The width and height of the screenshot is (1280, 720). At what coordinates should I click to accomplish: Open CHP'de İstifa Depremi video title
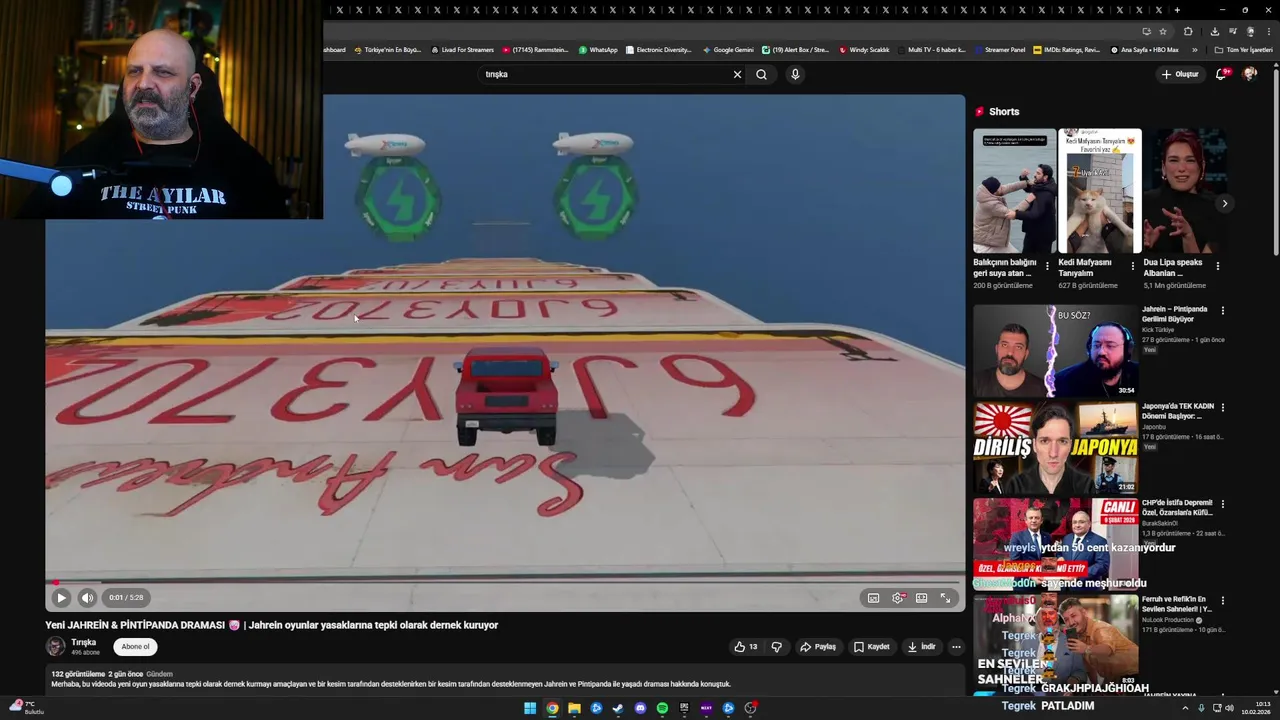point(1178,508)
